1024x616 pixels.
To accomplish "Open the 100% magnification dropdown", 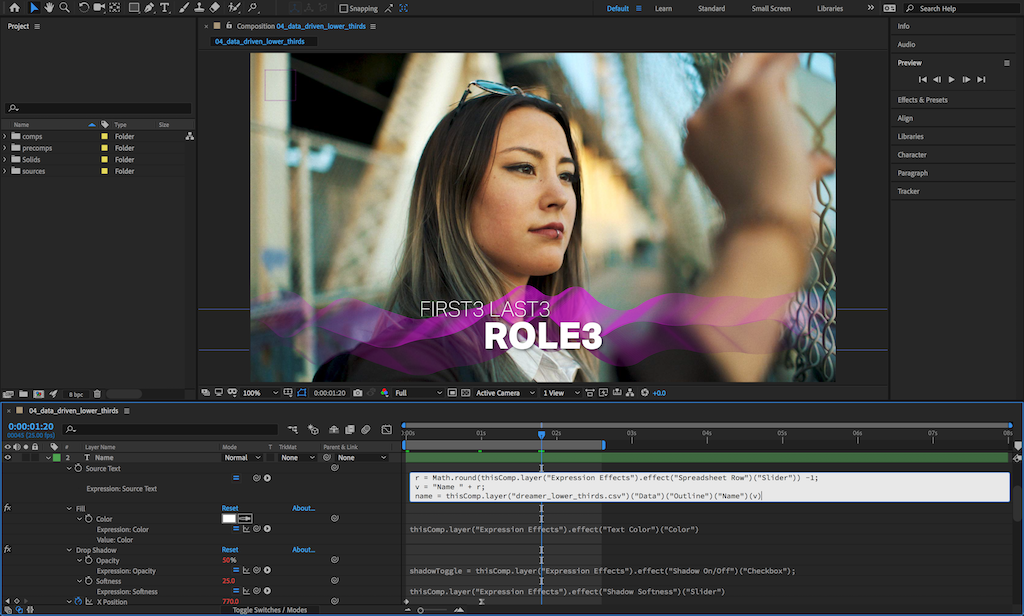I will pyautogui.click(x=260, y=393).
